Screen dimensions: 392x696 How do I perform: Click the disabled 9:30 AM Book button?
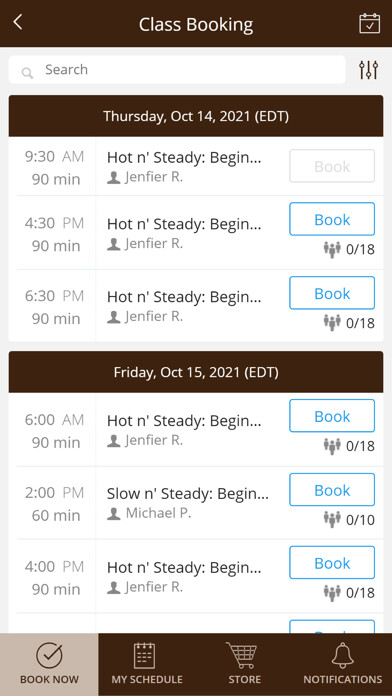(x=332, y=166)
